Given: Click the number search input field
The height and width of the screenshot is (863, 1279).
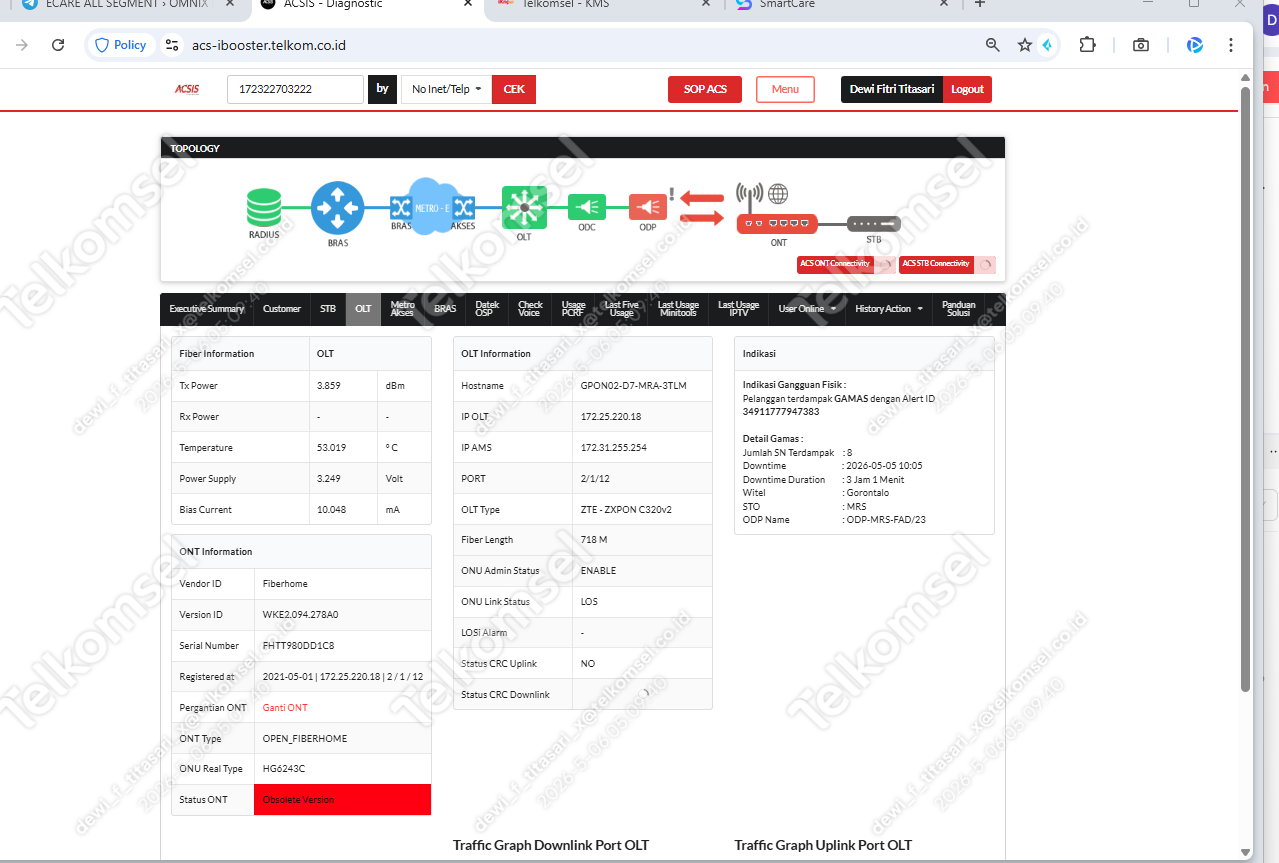Looking at the screenshot, I should 295,89.
